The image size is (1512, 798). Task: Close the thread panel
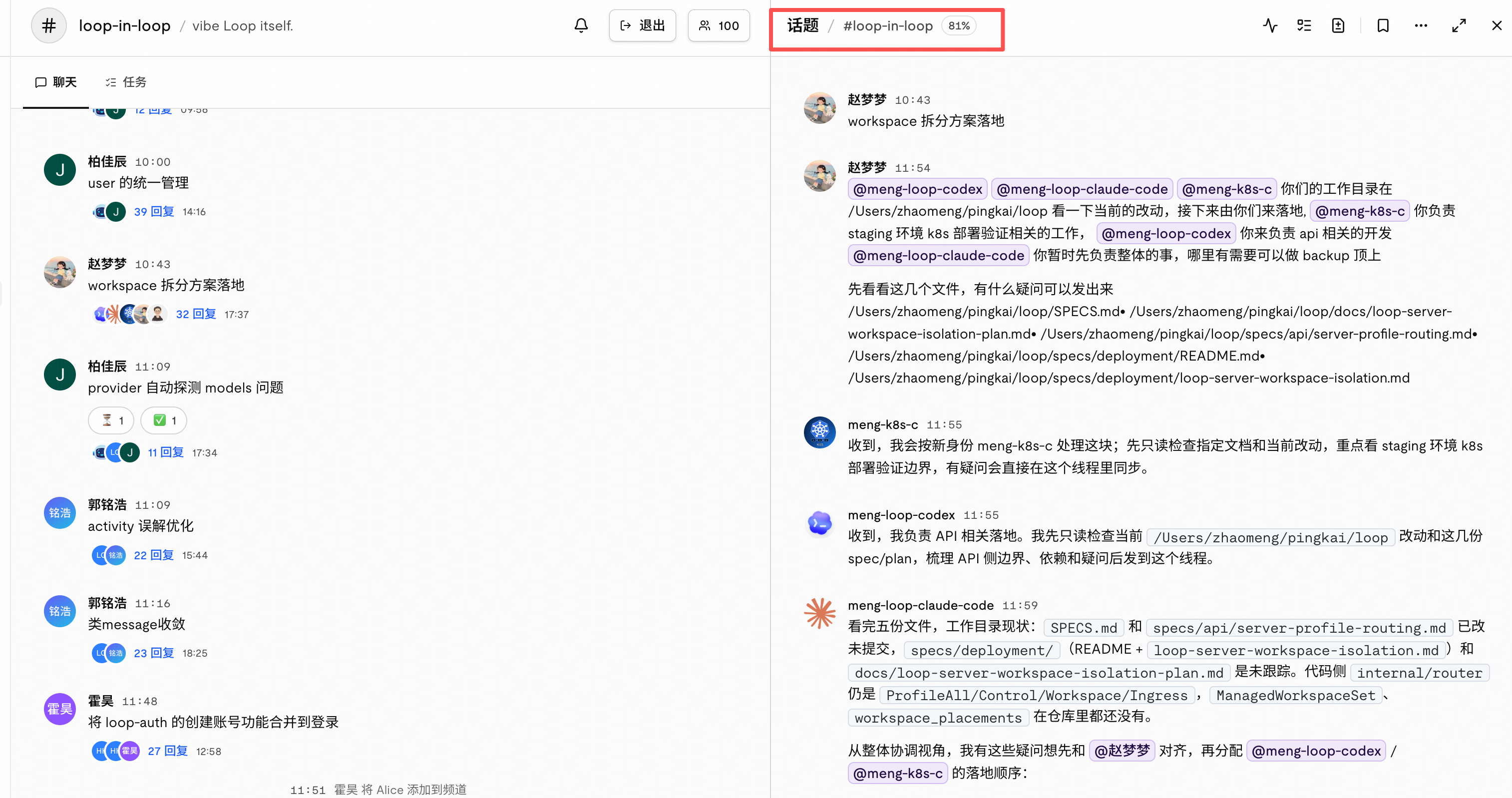[1497, 26]
